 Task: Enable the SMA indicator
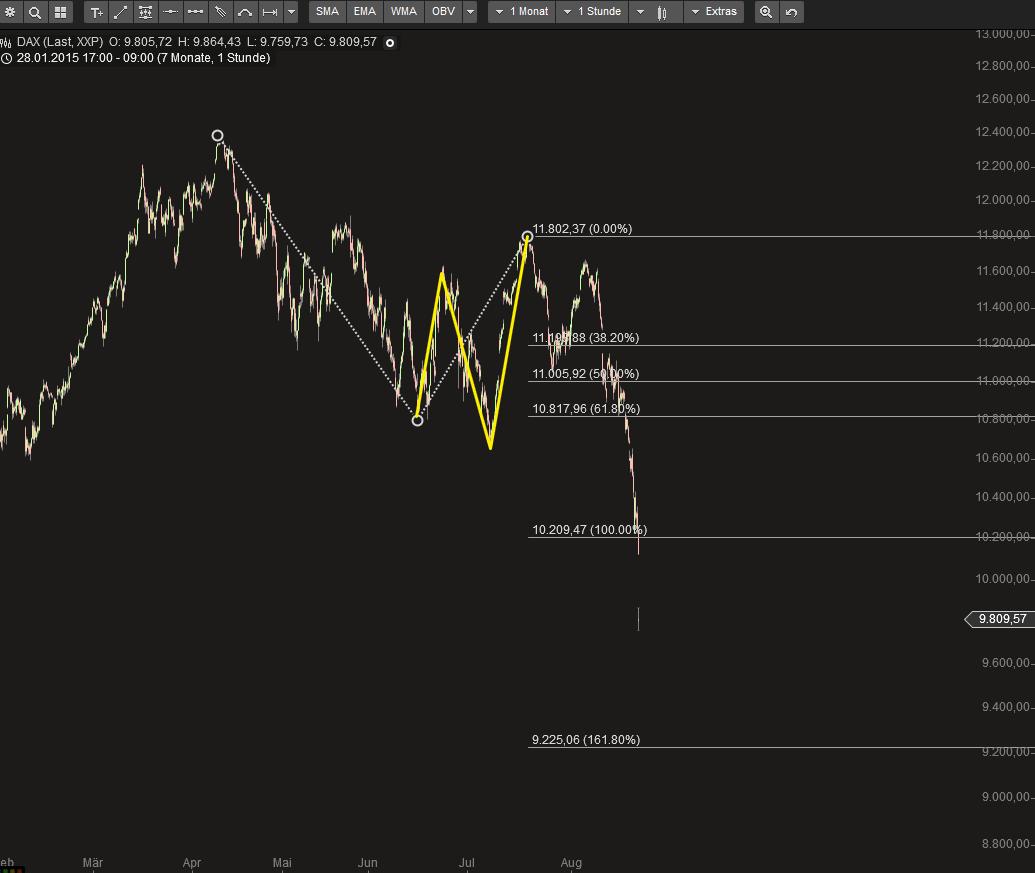[x=326, y=12]
